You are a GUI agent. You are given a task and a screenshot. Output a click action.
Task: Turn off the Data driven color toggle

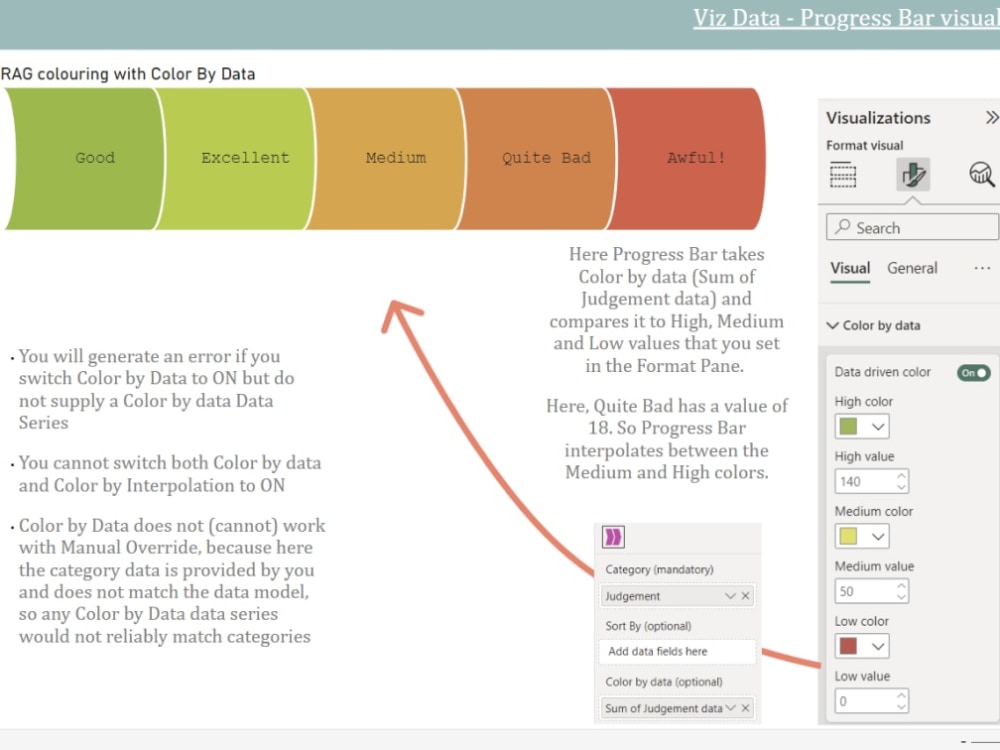[x=971, y=372]
